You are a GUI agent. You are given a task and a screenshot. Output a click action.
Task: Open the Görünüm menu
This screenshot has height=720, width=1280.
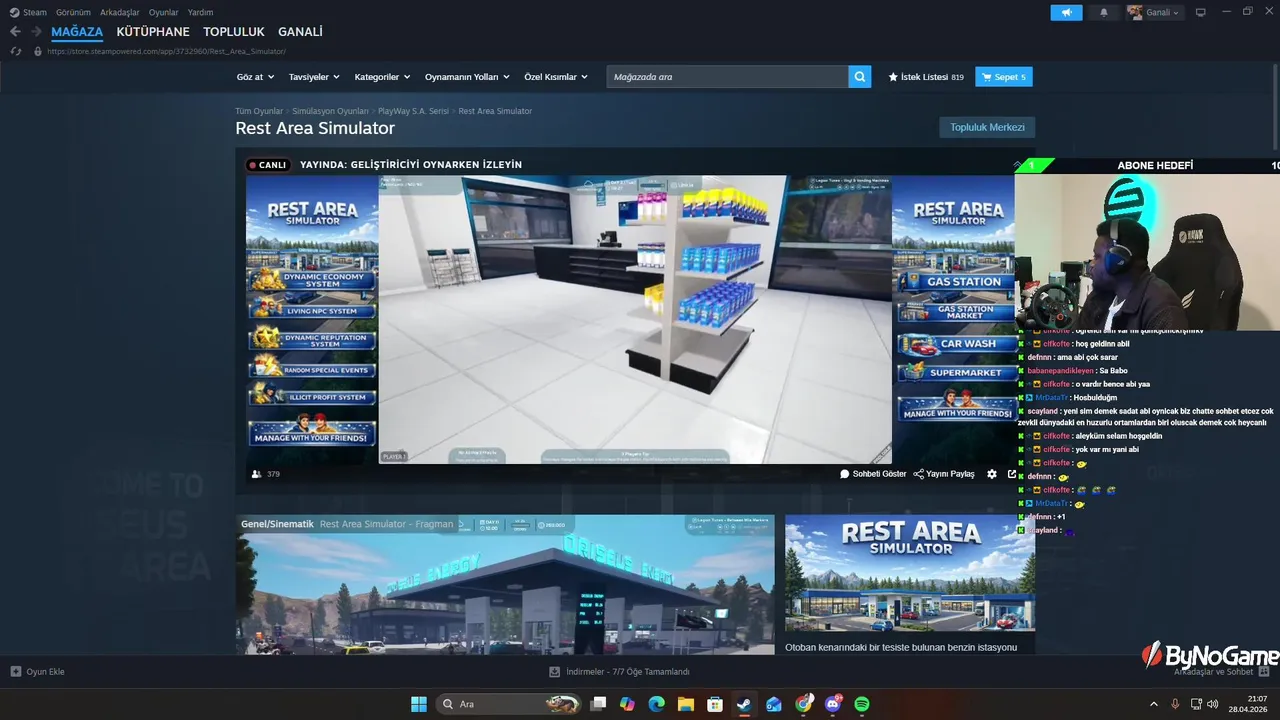click(73, 13)
